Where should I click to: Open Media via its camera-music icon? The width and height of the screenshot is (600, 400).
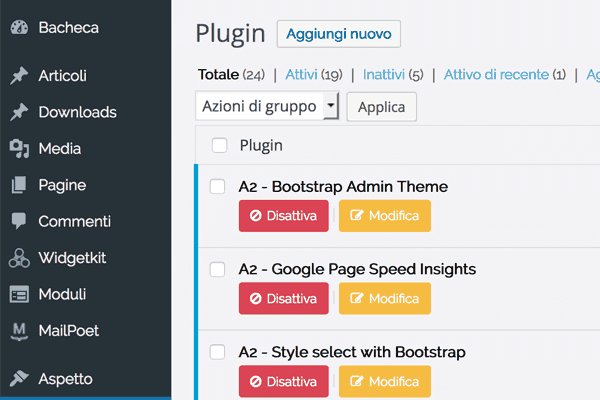pos(19,149)
